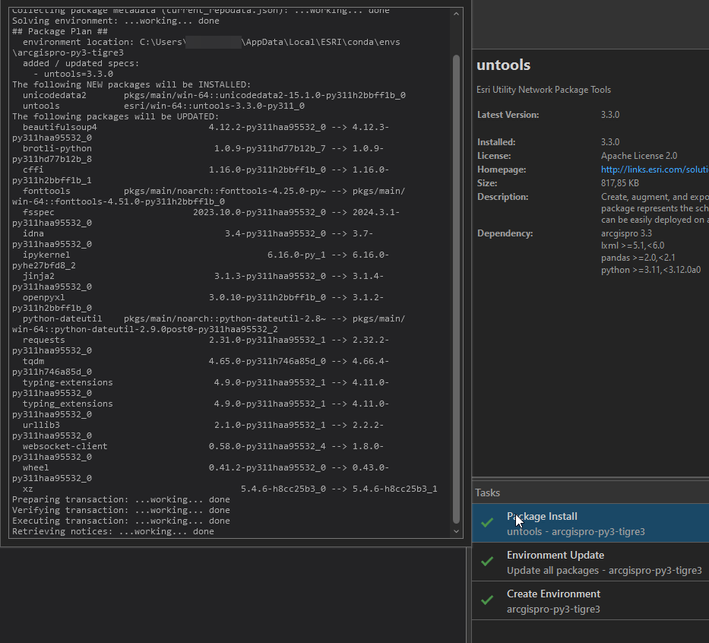Select the Create Environment task entry
The width and height of the screenshot is (709, 643).
pos(590,601)
